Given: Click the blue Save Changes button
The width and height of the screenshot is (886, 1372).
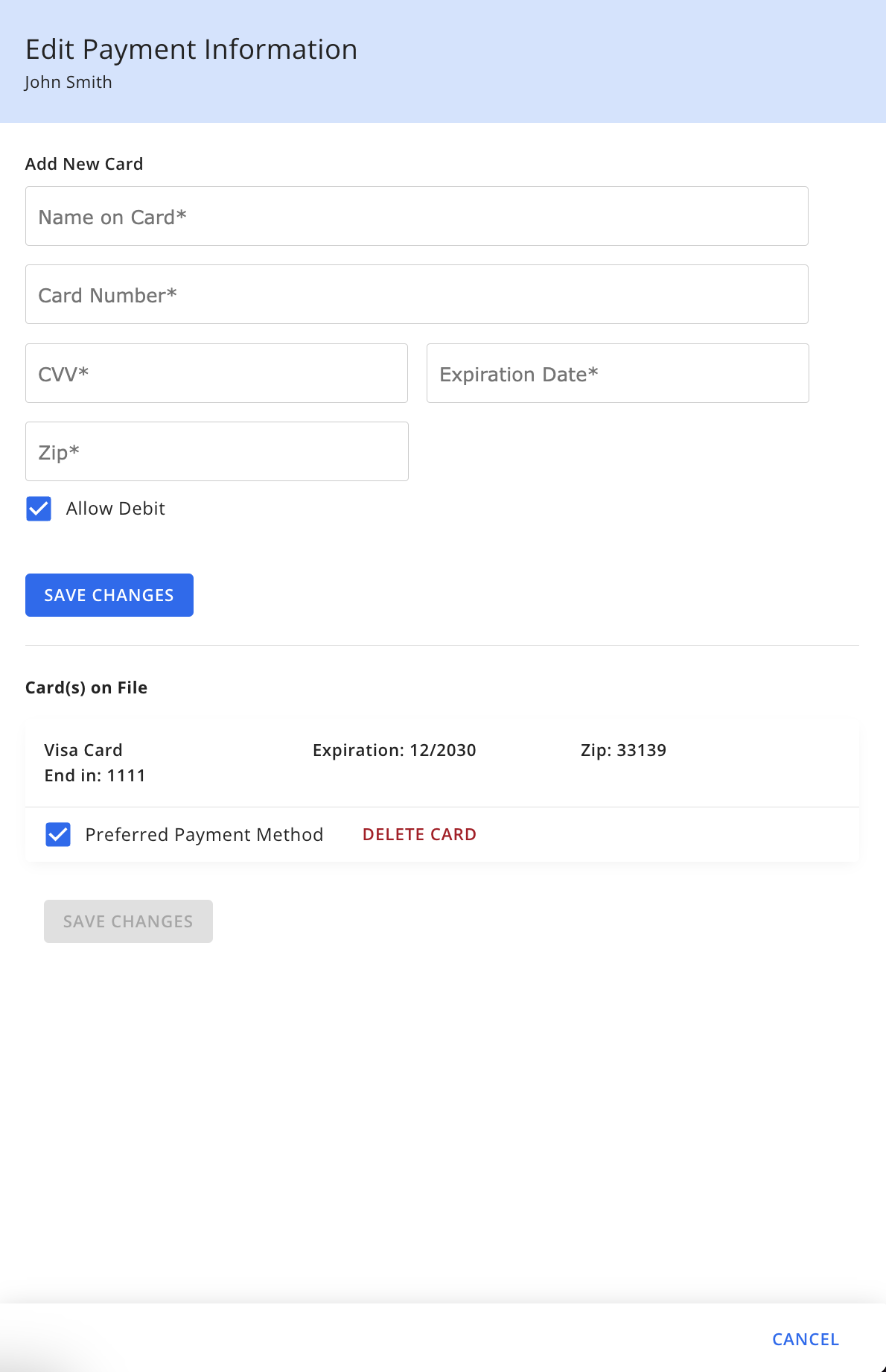Looking at the screenshot, I should [x=109, y=595].
